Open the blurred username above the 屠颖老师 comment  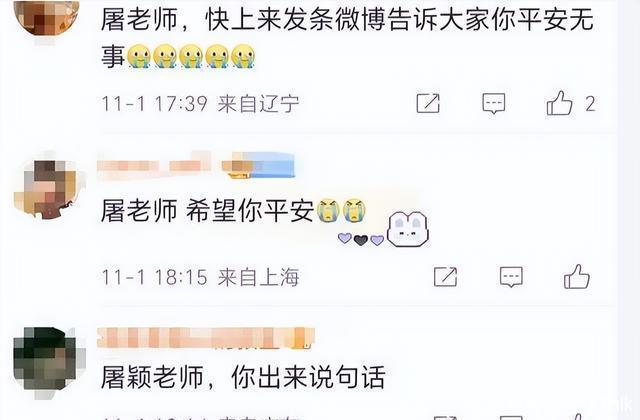[206, 338]
